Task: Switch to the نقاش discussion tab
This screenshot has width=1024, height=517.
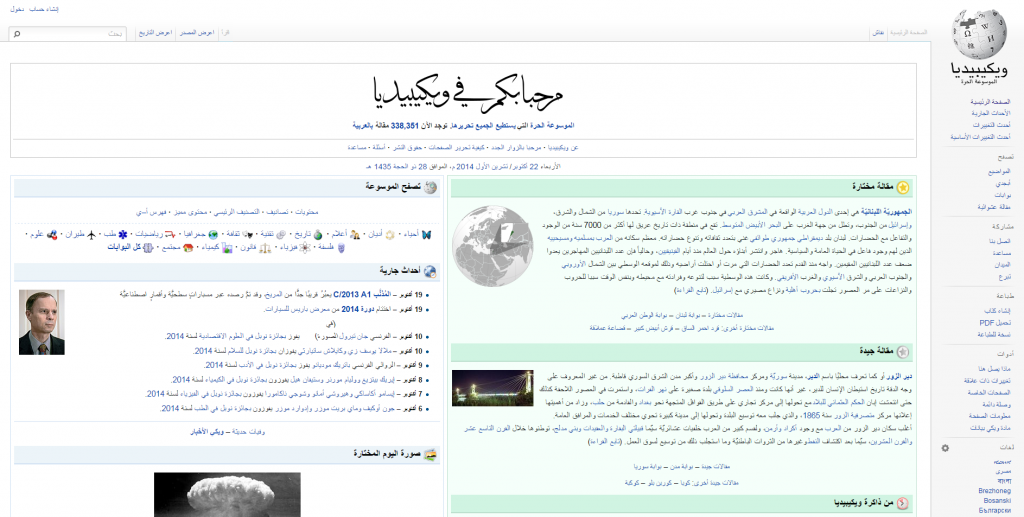Action: click(878, 33)
